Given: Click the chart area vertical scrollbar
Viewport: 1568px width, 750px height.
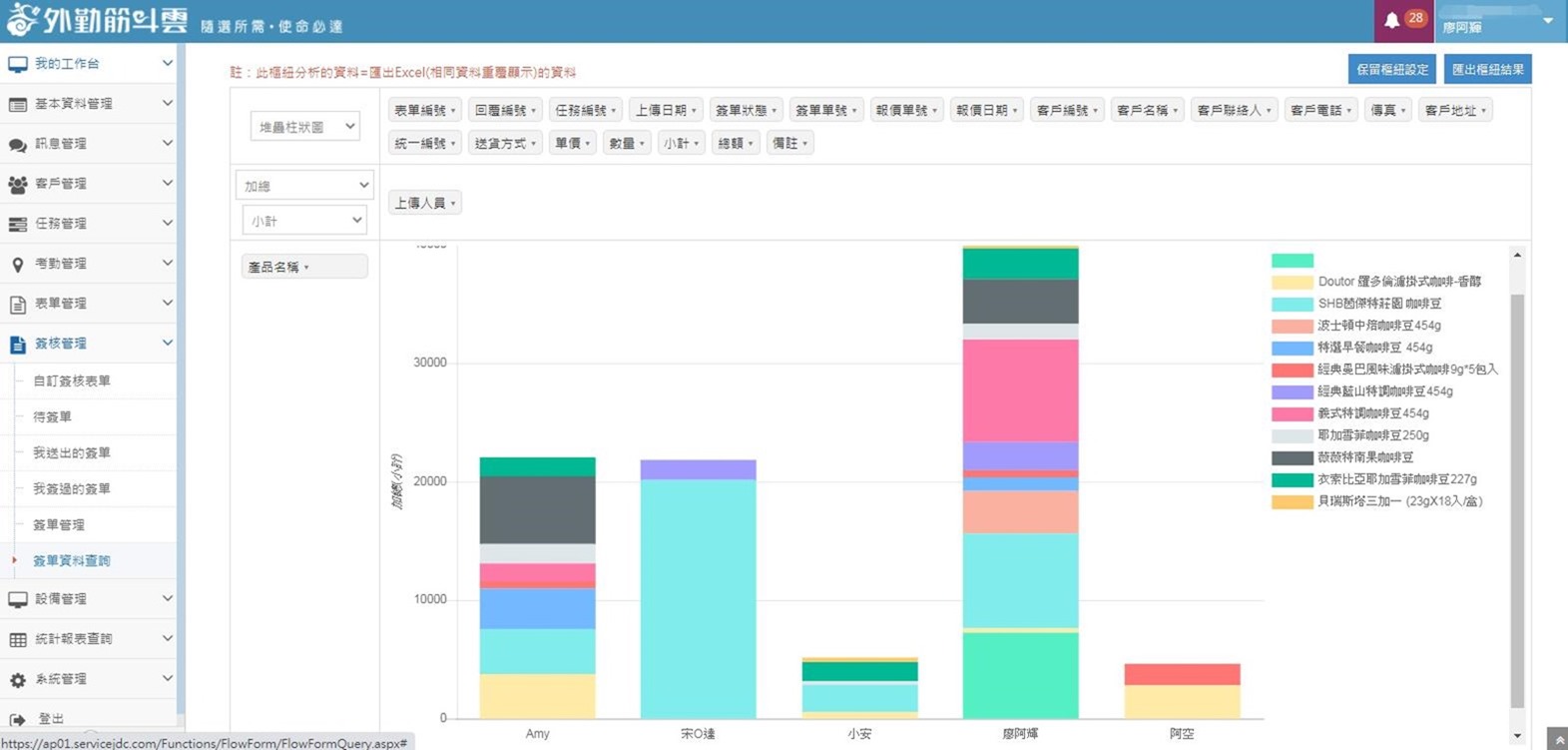Looking at the screenshot, I should point(1517,499).
